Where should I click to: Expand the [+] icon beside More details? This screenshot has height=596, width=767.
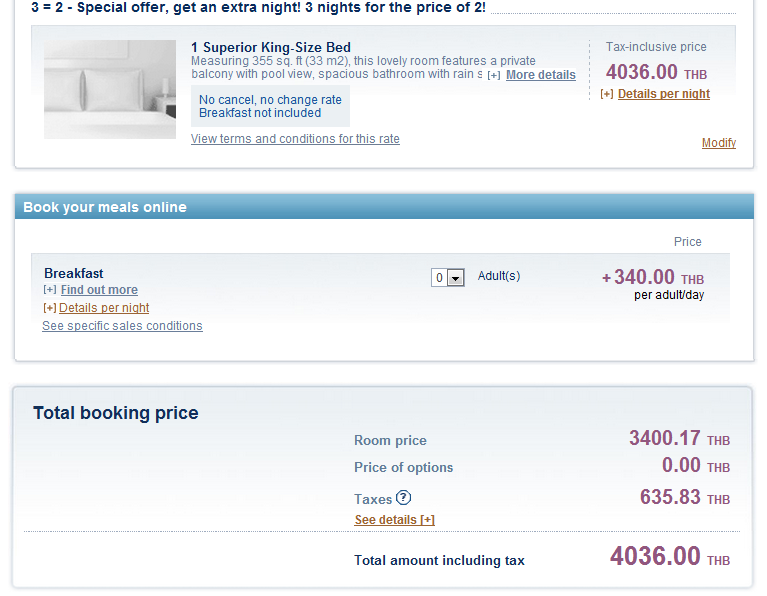point(494,75)
